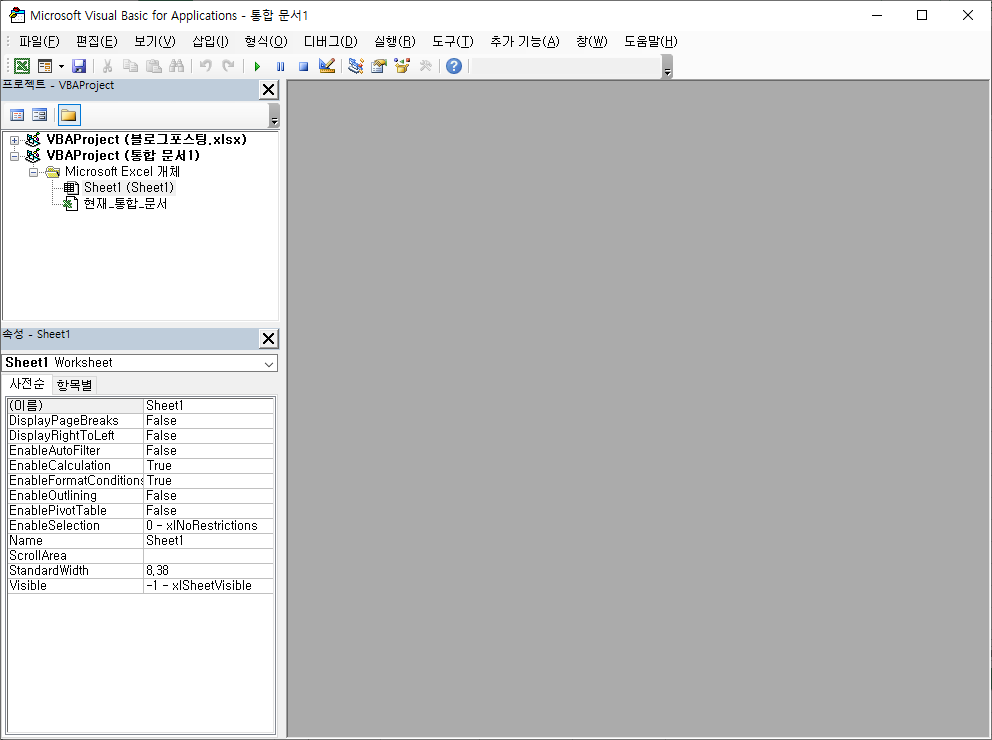Open Object Browser toolbar icon
The width and height of the screenshot is (992, 740).
click(x=402, y=66)
